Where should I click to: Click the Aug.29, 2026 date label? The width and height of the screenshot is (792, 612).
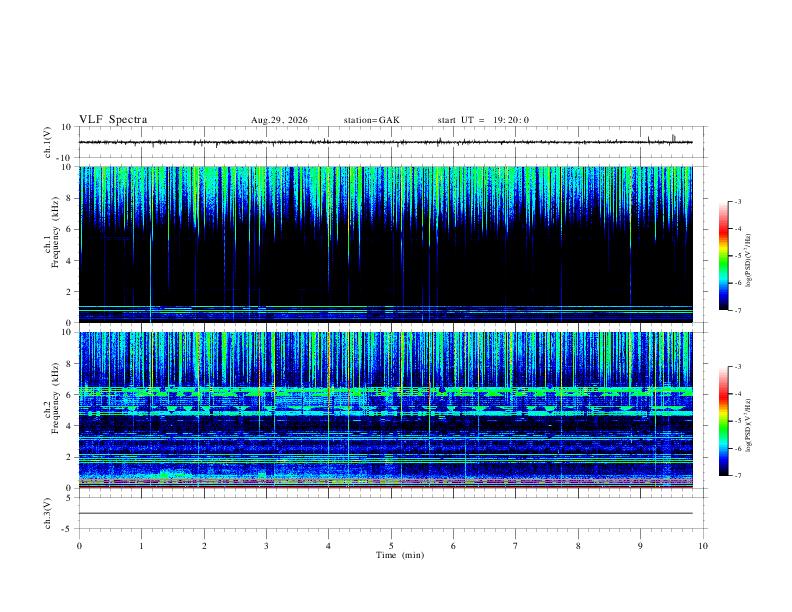(279, 120)
